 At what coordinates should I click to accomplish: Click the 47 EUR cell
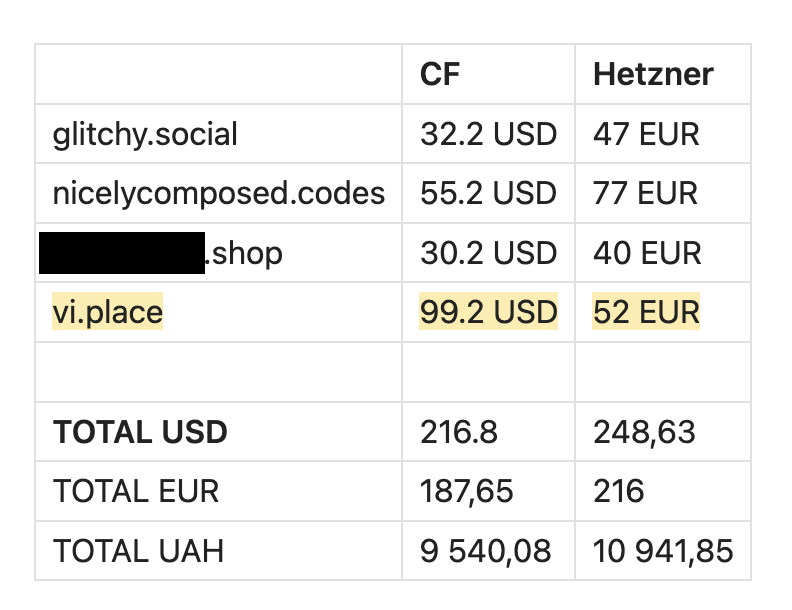coord(646,134)
